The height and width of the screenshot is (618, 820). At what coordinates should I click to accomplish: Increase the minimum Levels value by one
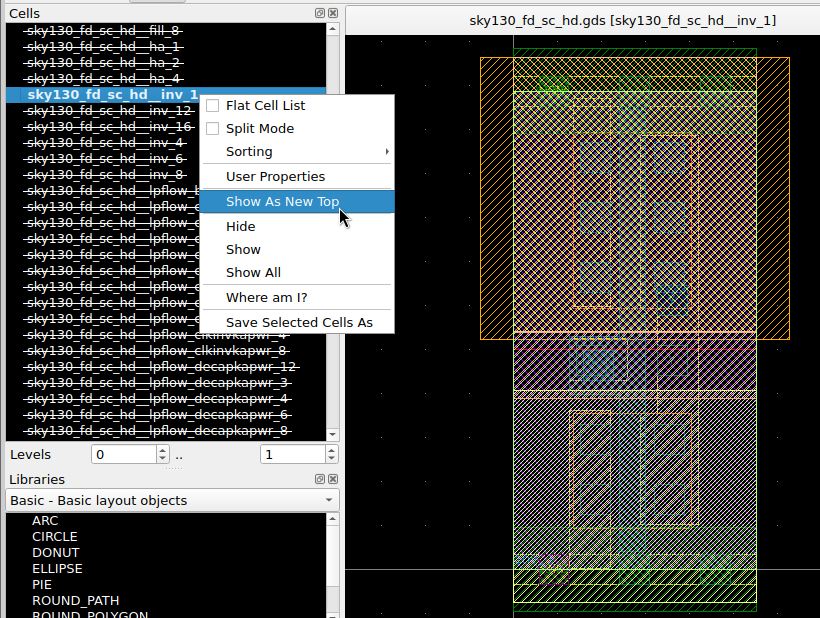(x=163, y=450)
